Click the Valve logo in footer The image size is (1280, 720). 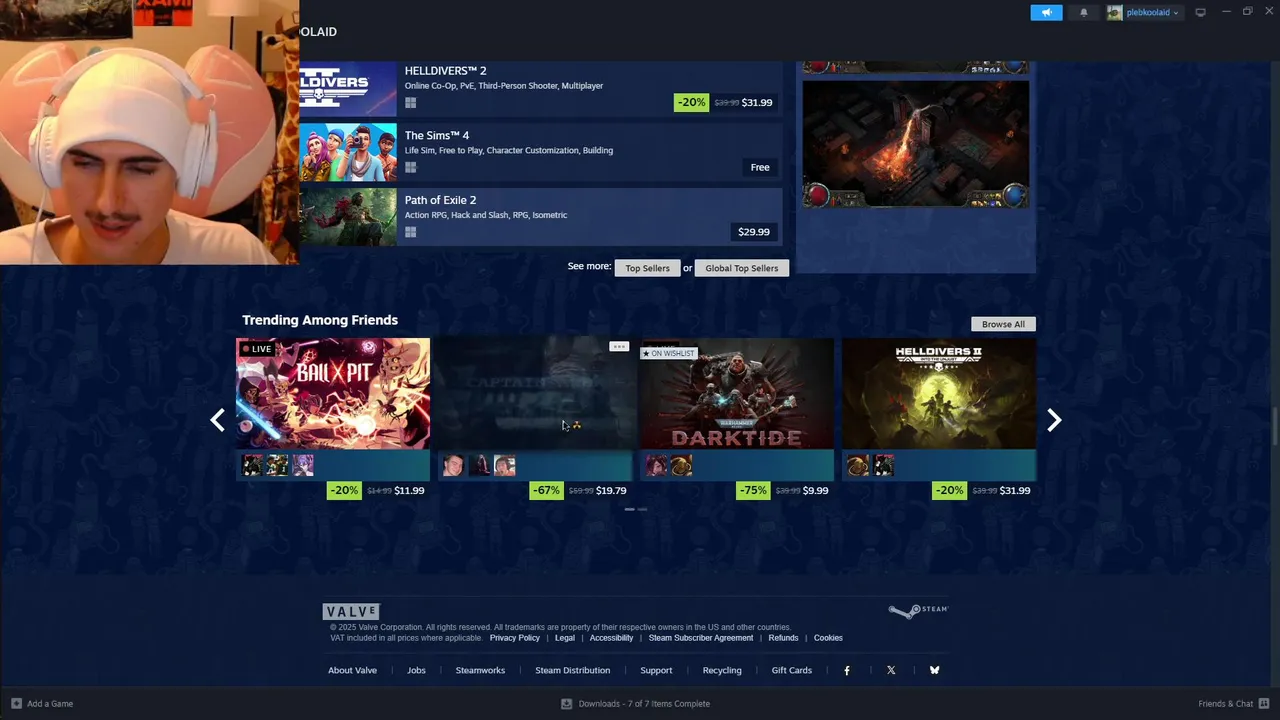coord(351,611)
